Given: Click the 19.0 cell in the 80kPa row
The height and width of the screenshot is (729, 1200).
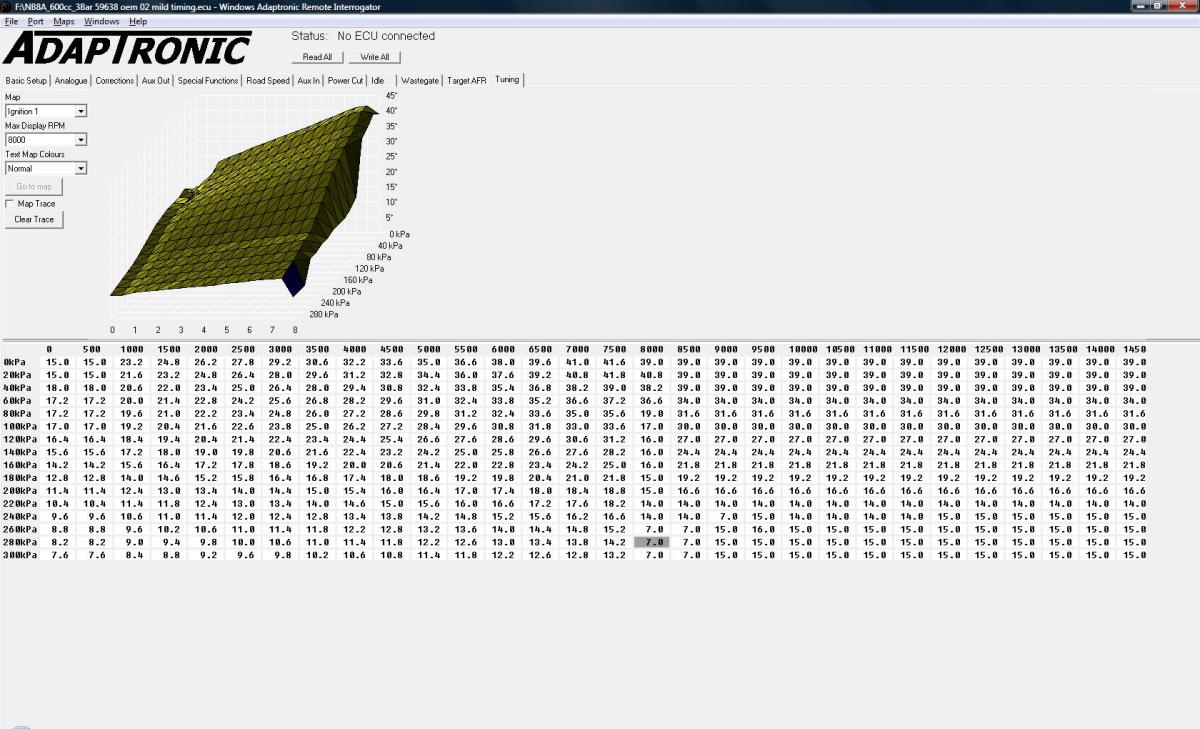Looking at the screenshot, I should click(x=651, y=413).
